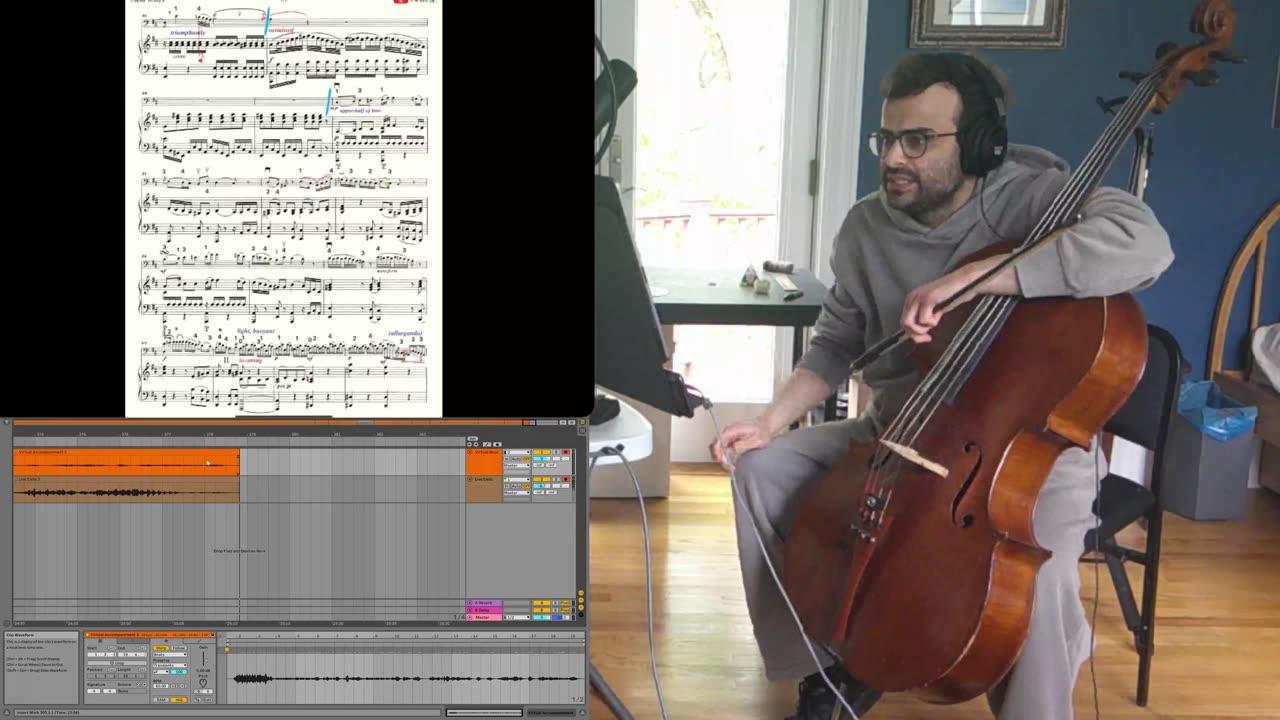Click the Follow button in clip view
This screenshot has width=1280, height=720.
coord(179,648)
